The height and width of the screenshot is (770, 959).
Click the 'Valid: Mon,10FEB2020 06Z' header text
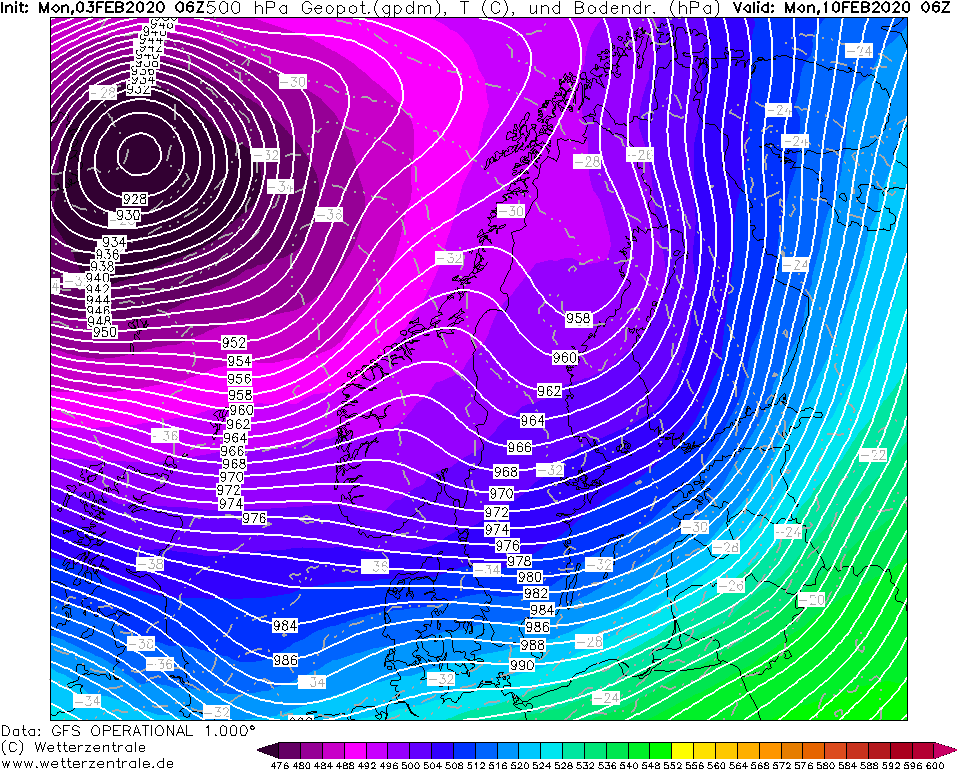(840, 8)
